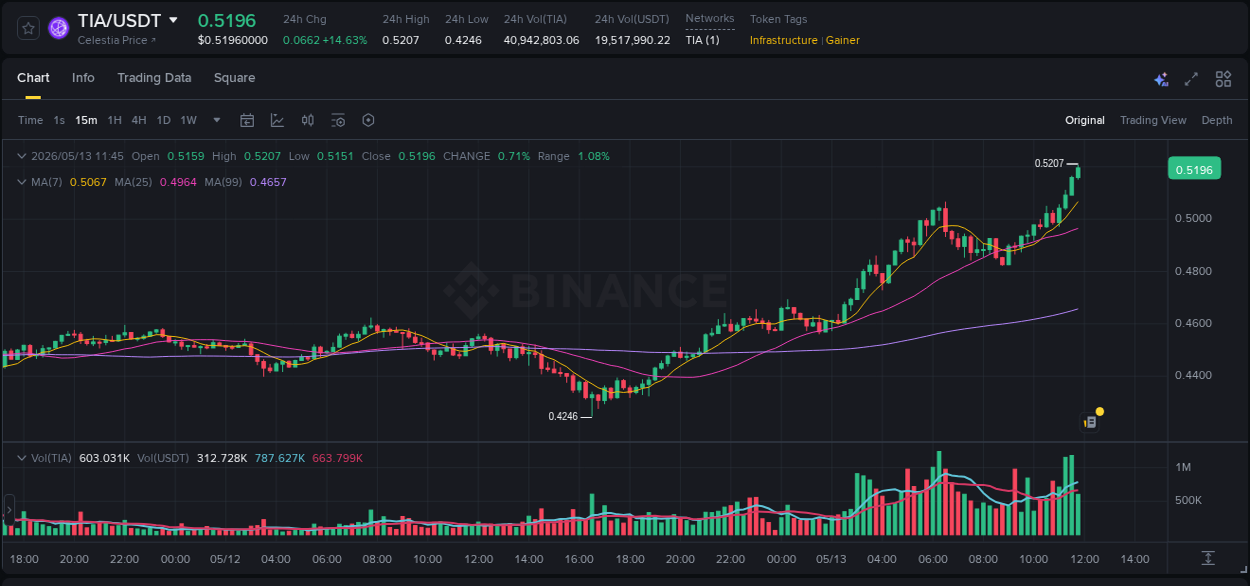Change the candlestick chart style
The width and height of the screenshot is (1250, 586).
pyautogui.click(x=308, y=120)
